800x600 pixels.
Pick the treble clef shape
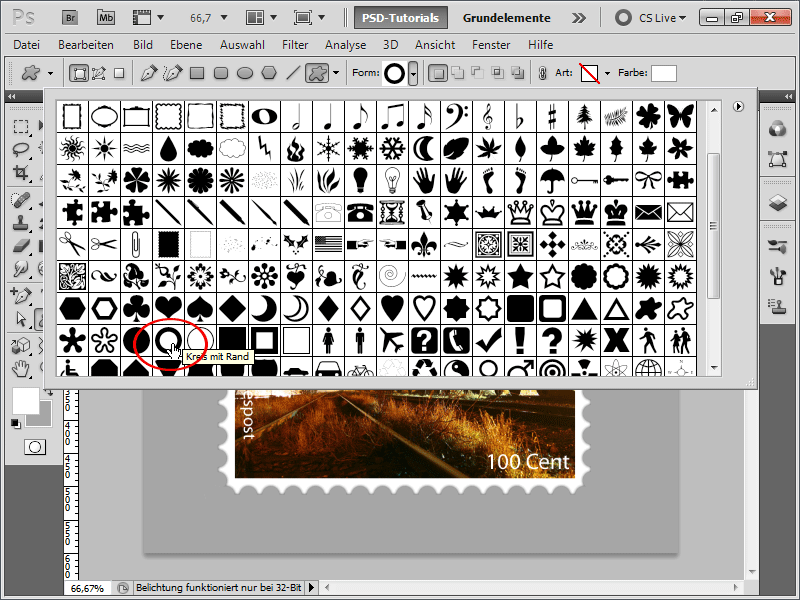coord(488,116)
